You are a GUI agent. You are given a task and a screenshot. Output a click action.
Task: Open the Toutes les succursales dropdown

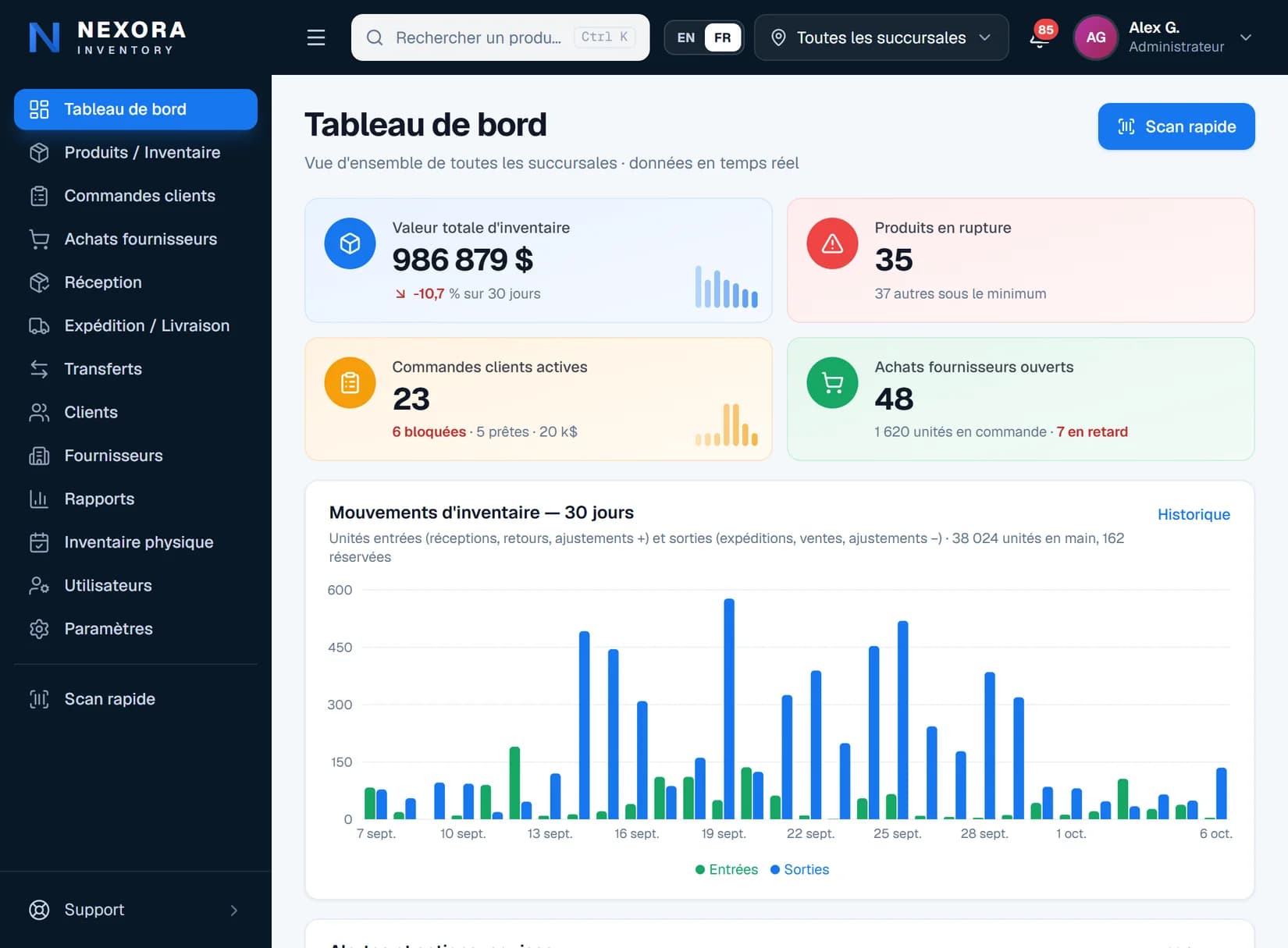point(881,37)
